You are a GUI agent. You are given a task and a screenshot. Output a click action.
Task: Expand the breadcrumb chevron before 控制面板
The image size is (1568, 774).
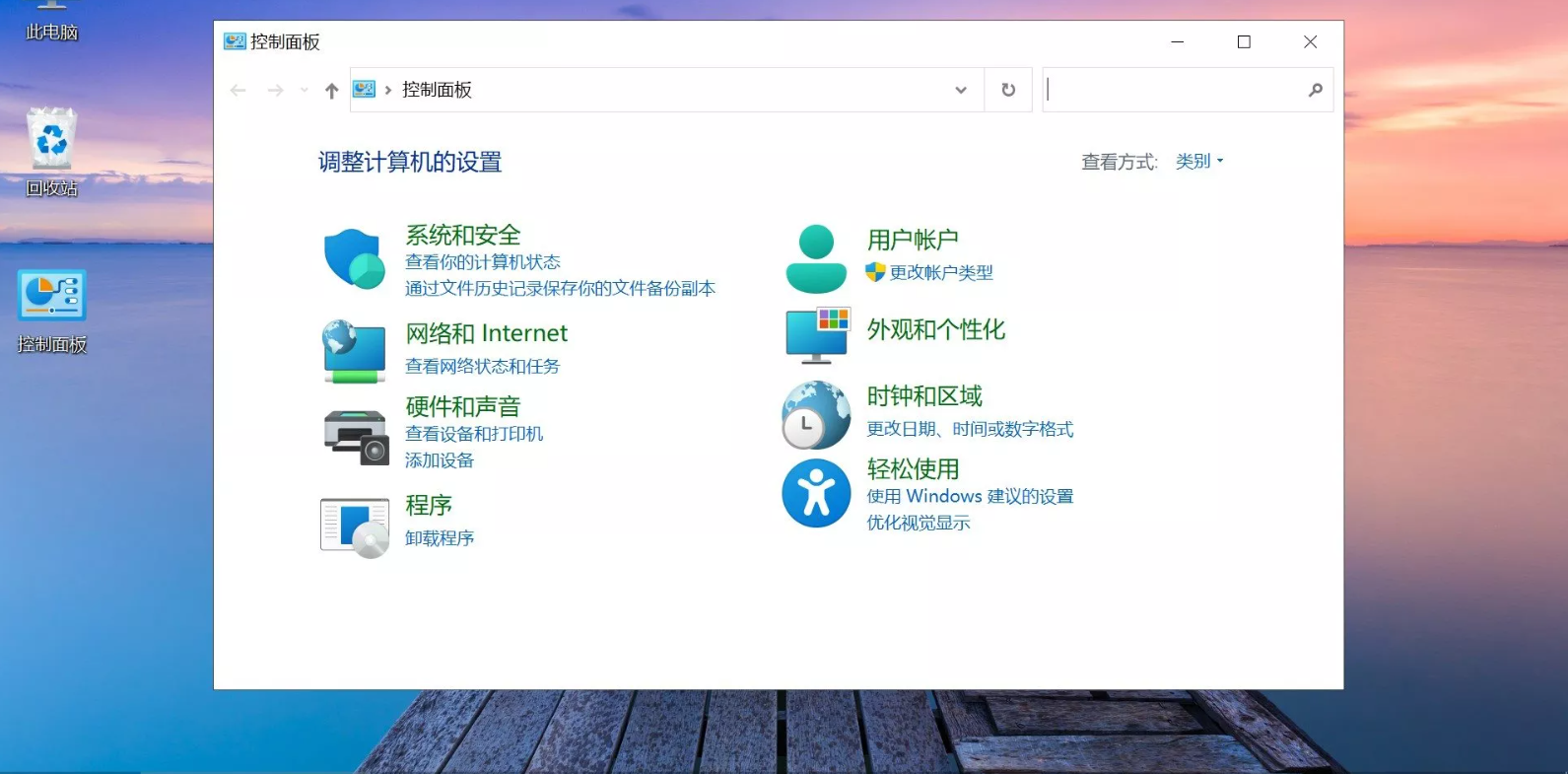[388, 90]
